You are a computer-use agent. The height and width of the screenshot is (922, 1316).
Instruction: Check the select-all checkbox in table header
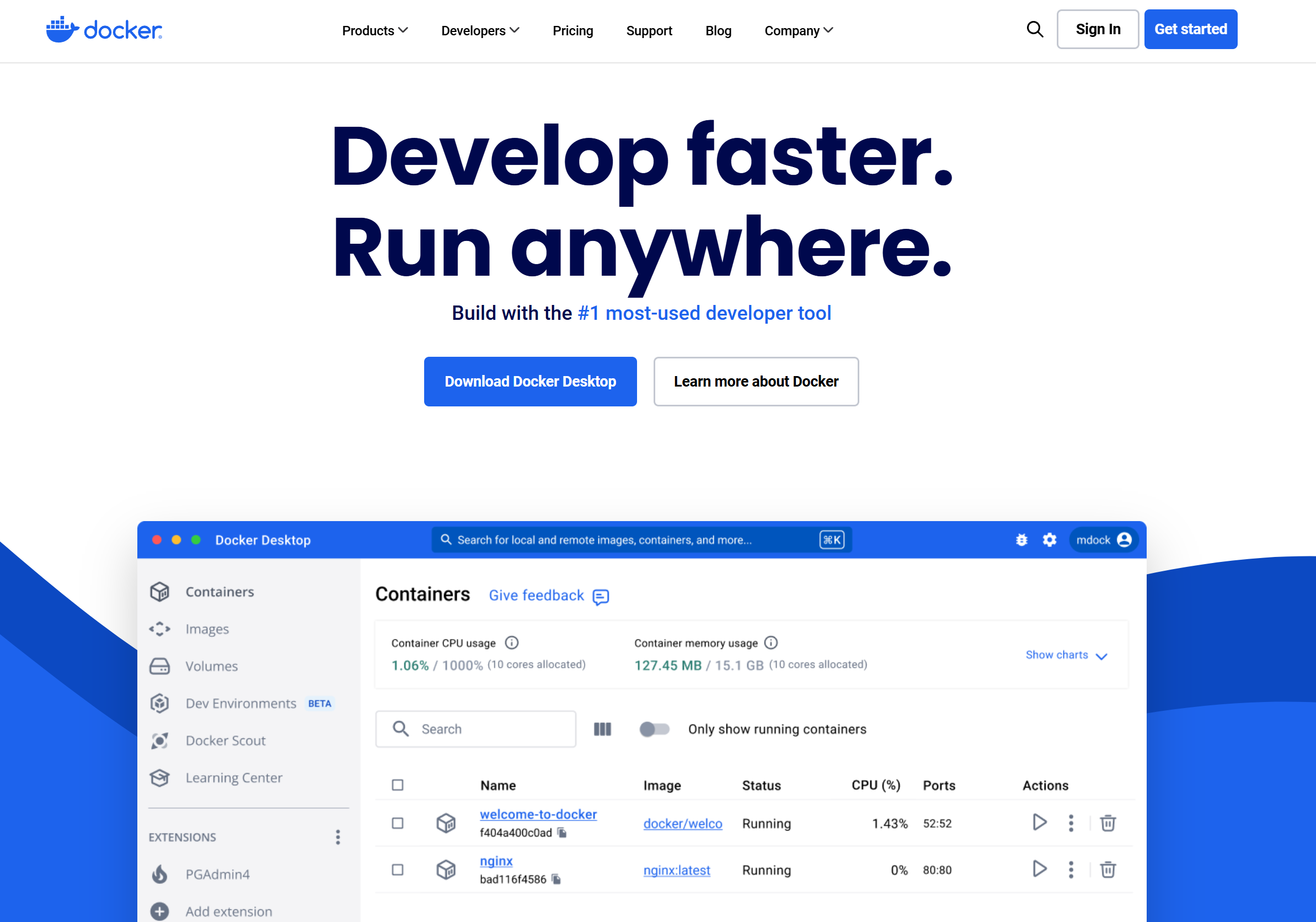tap(397, 785)
